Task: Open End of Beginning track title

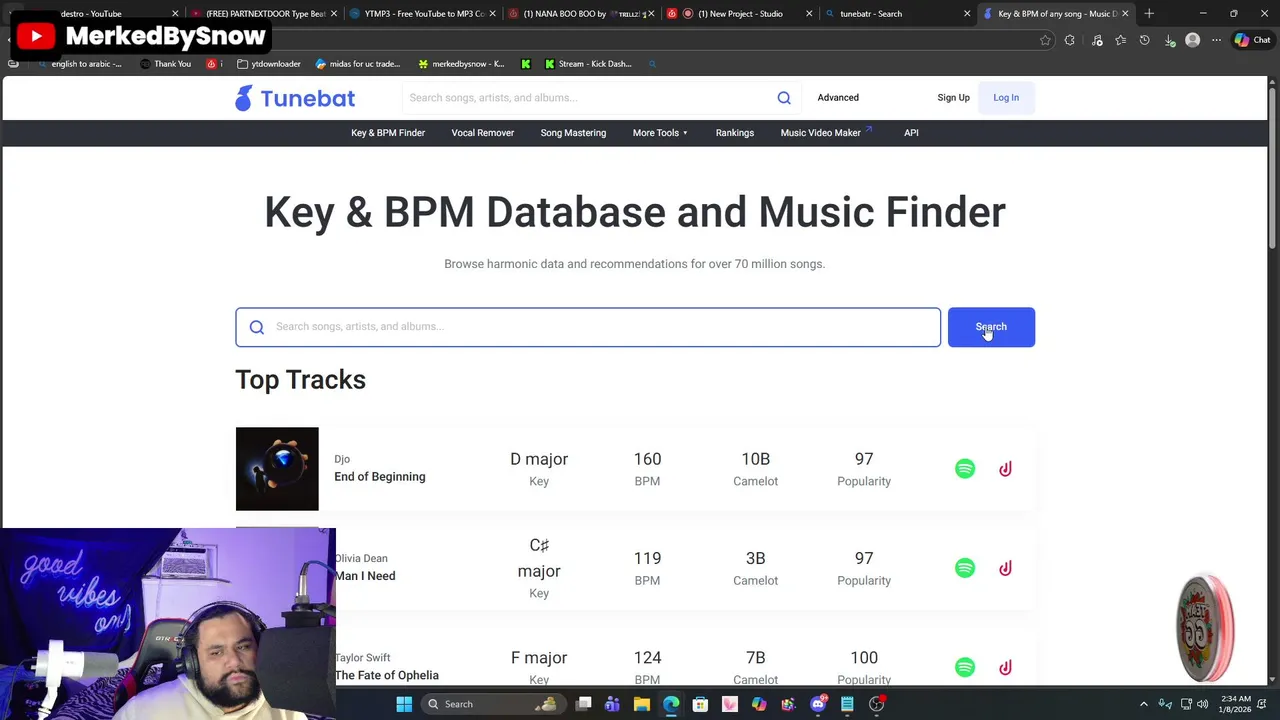Action: point(380,477)
